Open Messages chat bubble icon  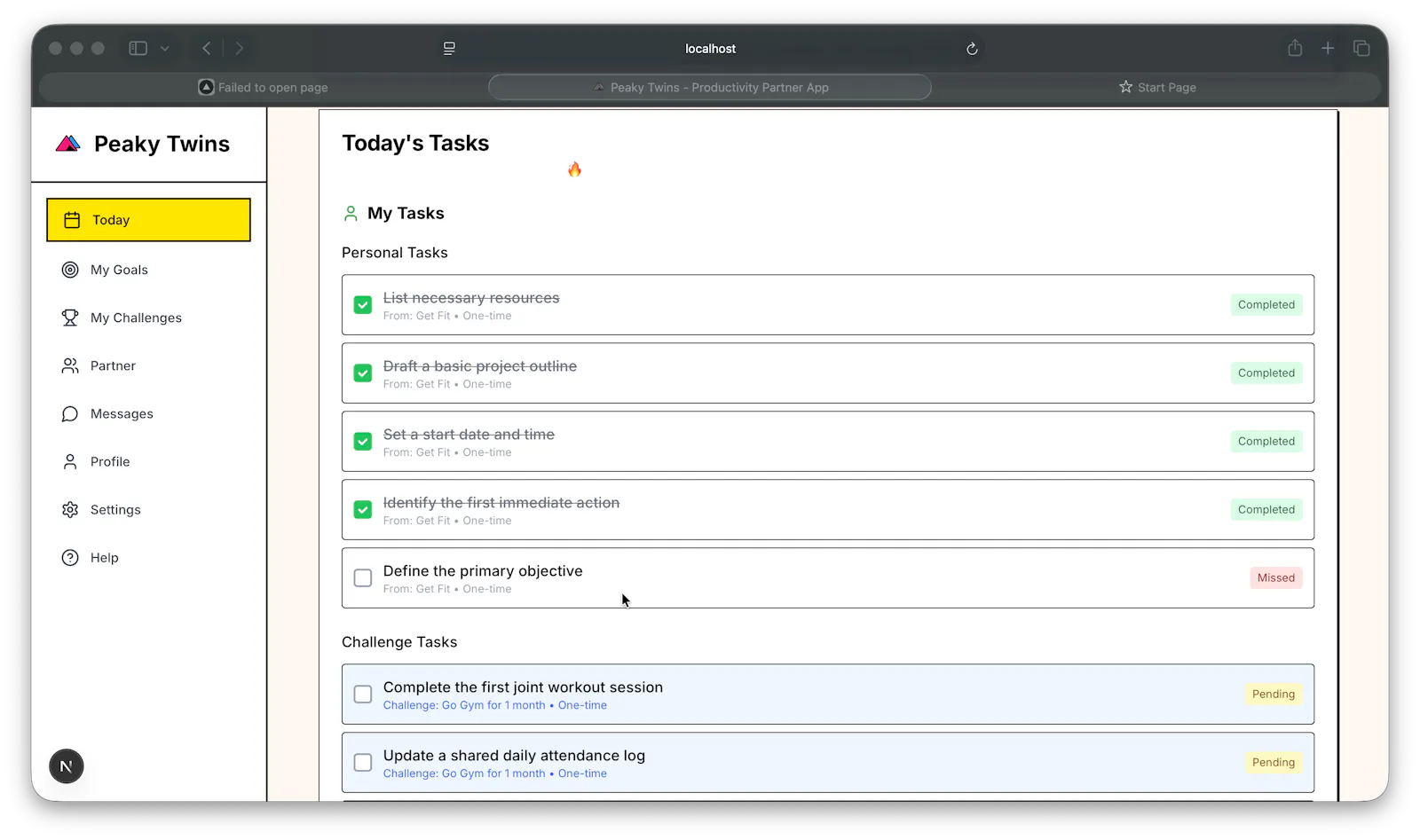[70, 413]
